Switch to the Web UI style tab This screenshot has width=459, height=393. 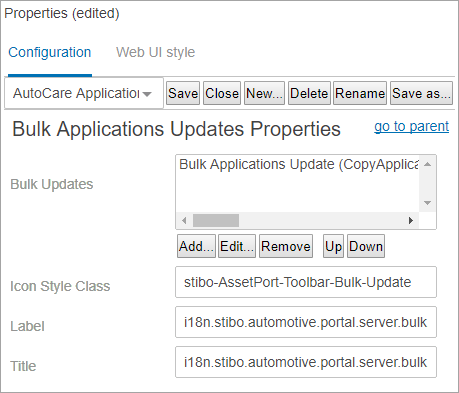point(155,52)
